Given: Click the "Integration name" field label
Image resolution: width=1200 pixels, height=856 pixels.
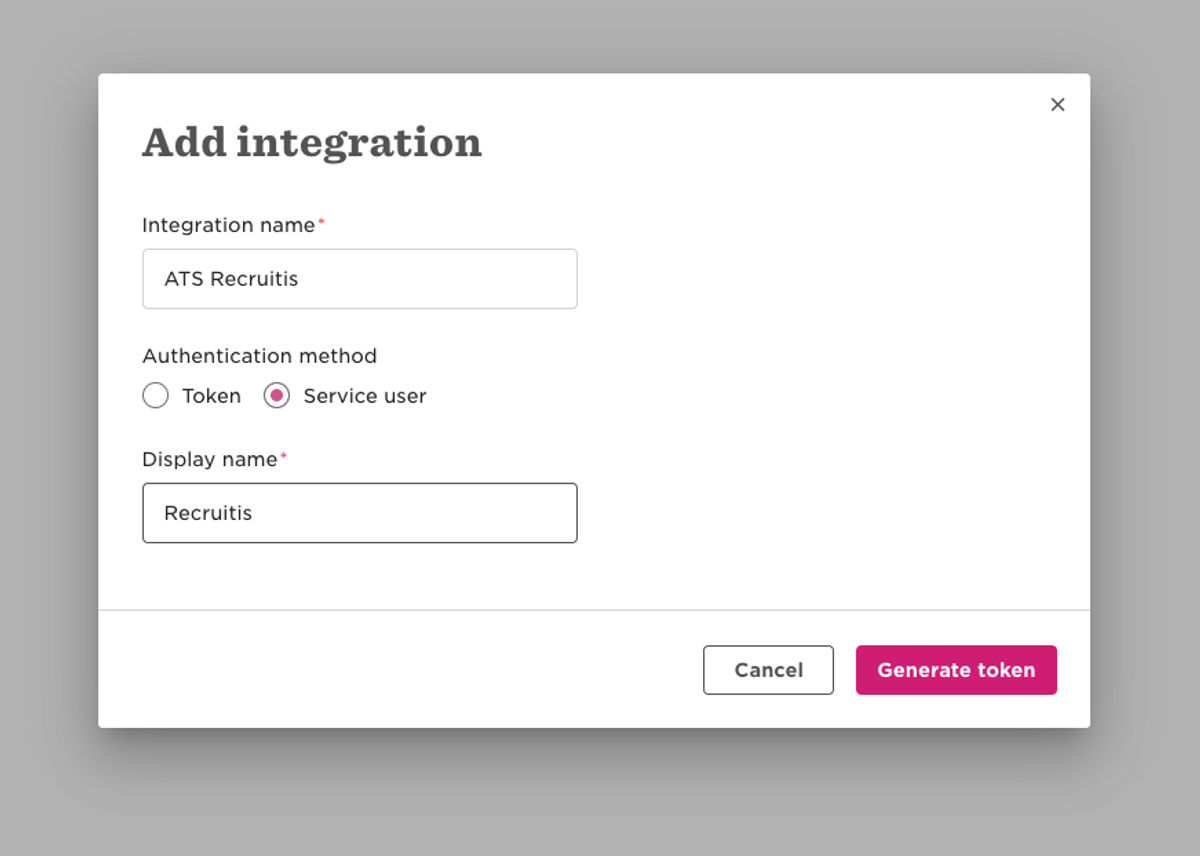Looking at the screenshot, I should point(229,225).
